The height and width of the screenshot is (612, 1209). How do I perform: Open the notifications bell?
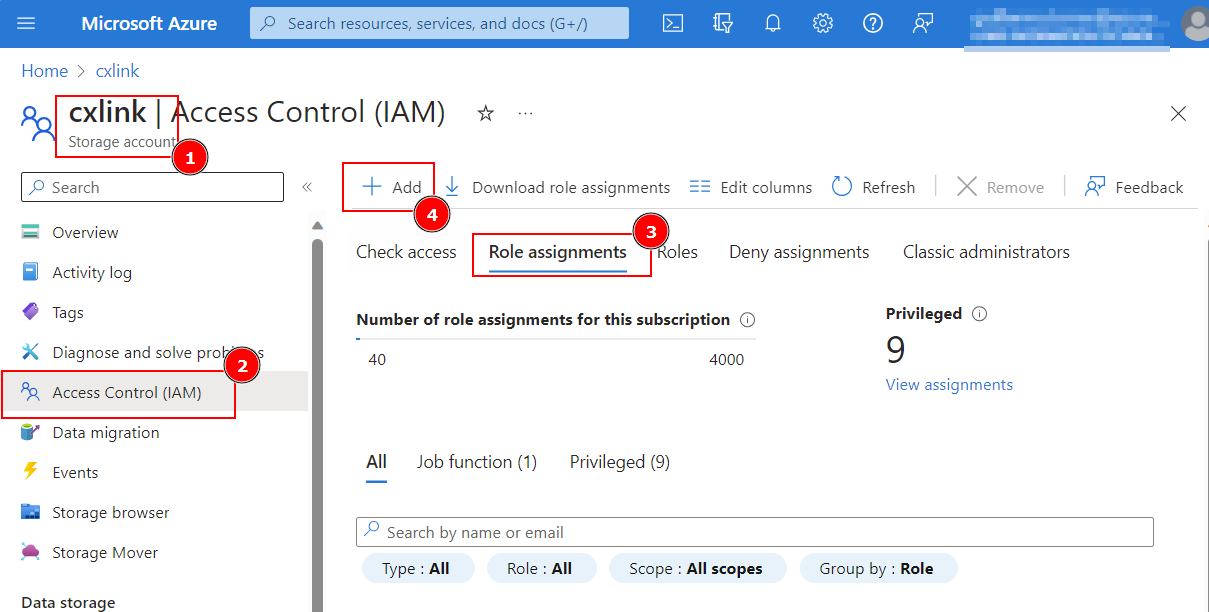click(773, 23)
